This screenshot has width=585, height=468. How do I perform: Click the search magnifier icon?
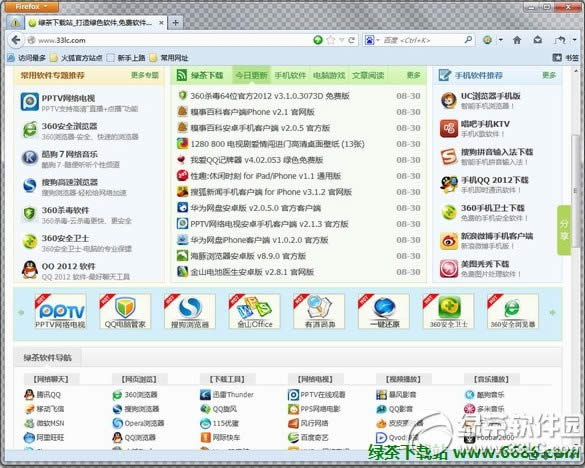point(468,40)
